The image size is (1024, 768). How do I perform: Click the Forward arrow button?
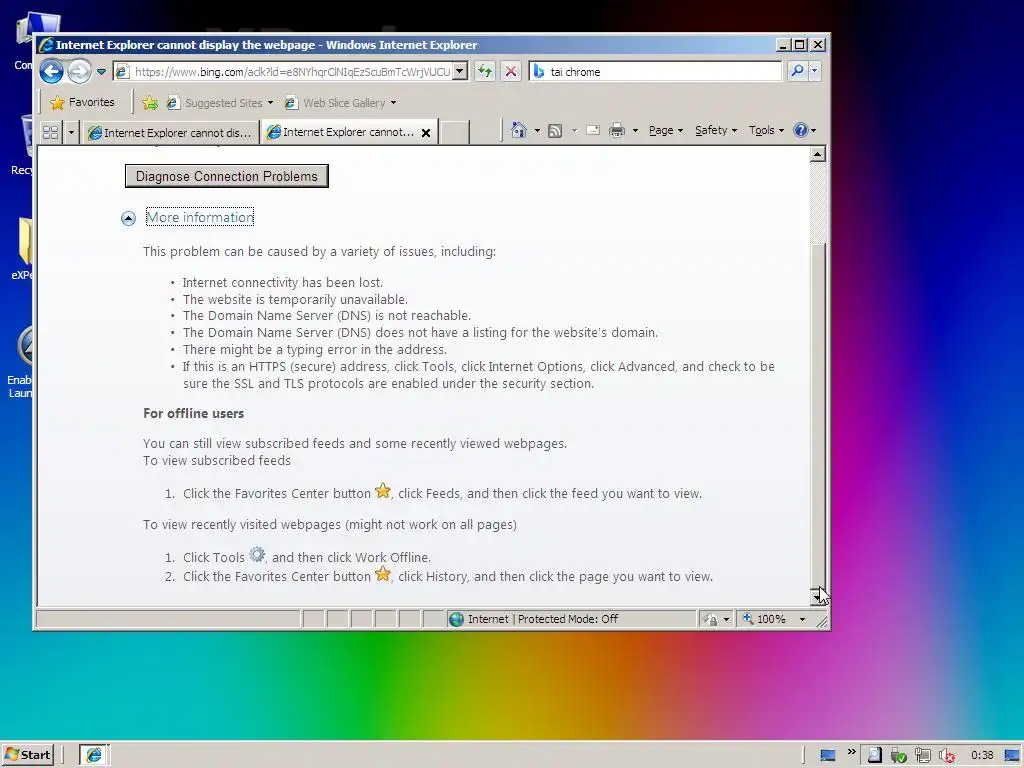click(x=79, y=71)
